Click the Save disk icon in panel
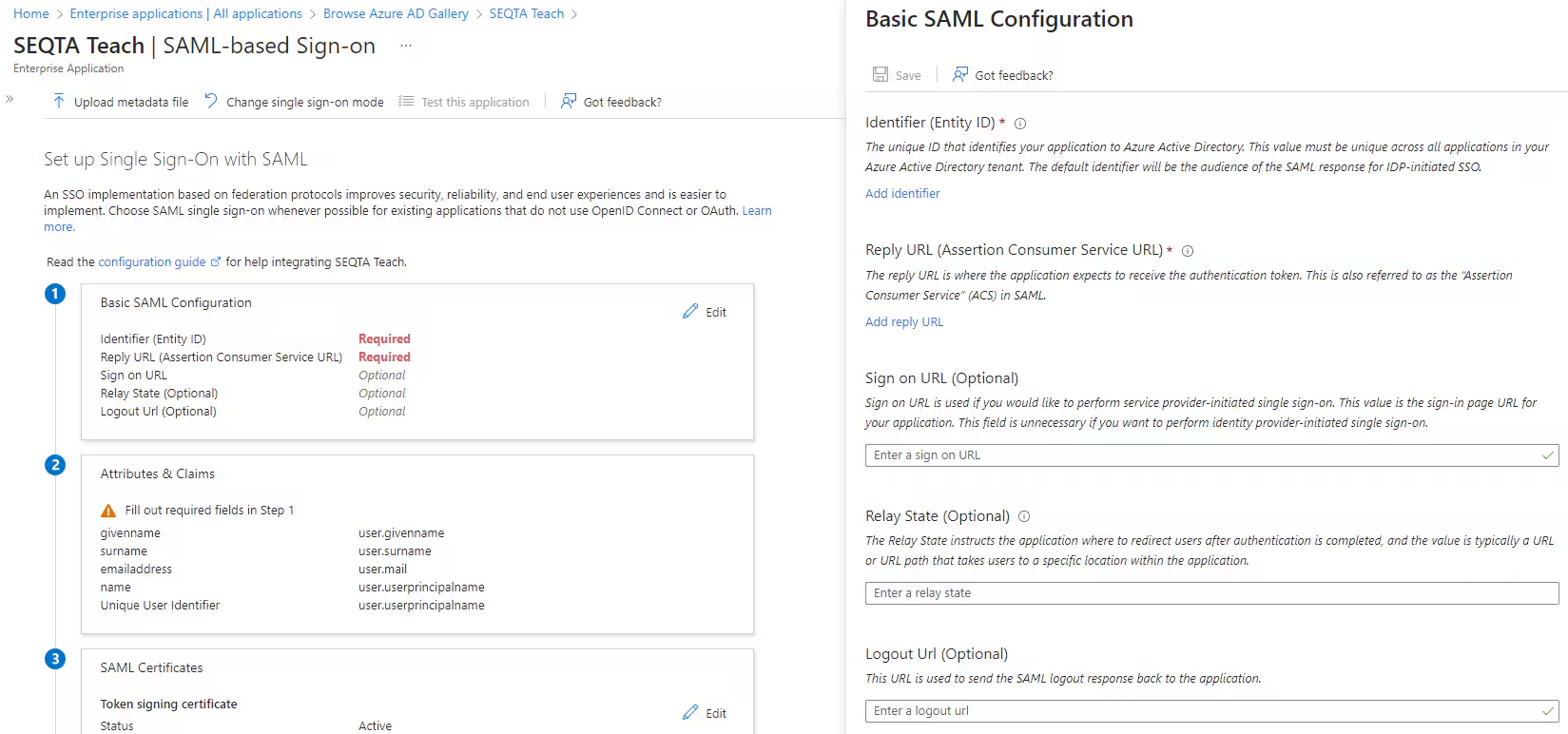The width and height of the screenshot is (1568, 734). coord(881,75)
